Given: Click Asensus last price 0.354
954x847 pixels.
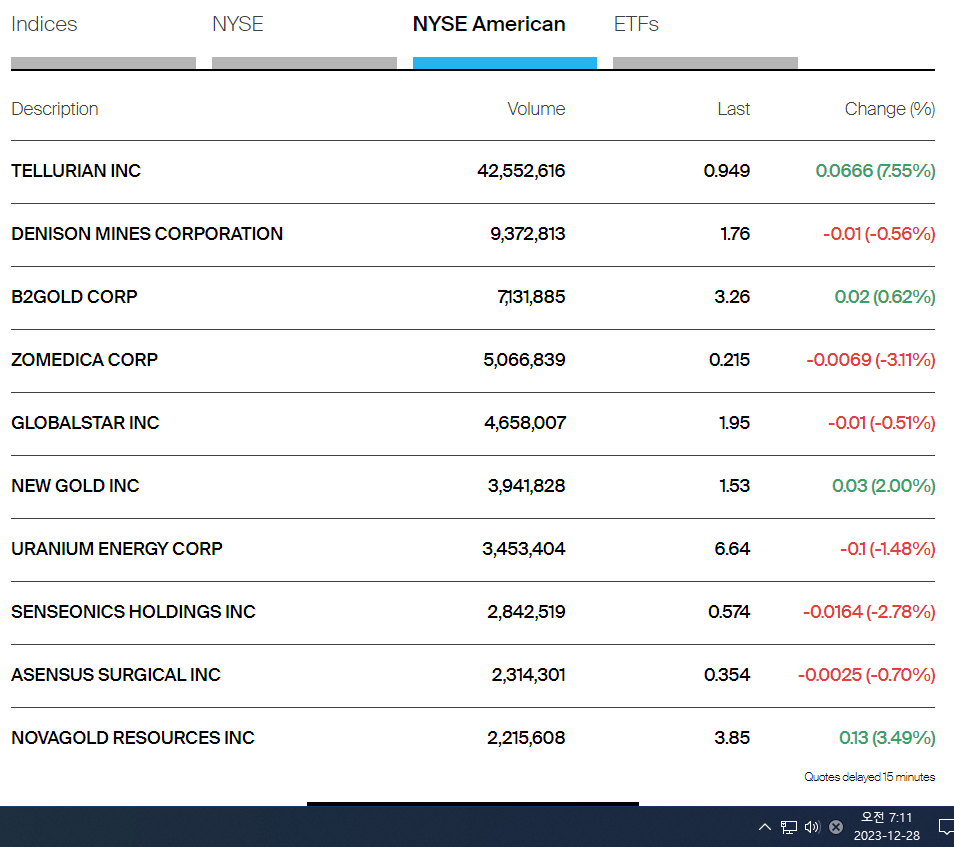Looking at the screenshot, I should point(726,675).
